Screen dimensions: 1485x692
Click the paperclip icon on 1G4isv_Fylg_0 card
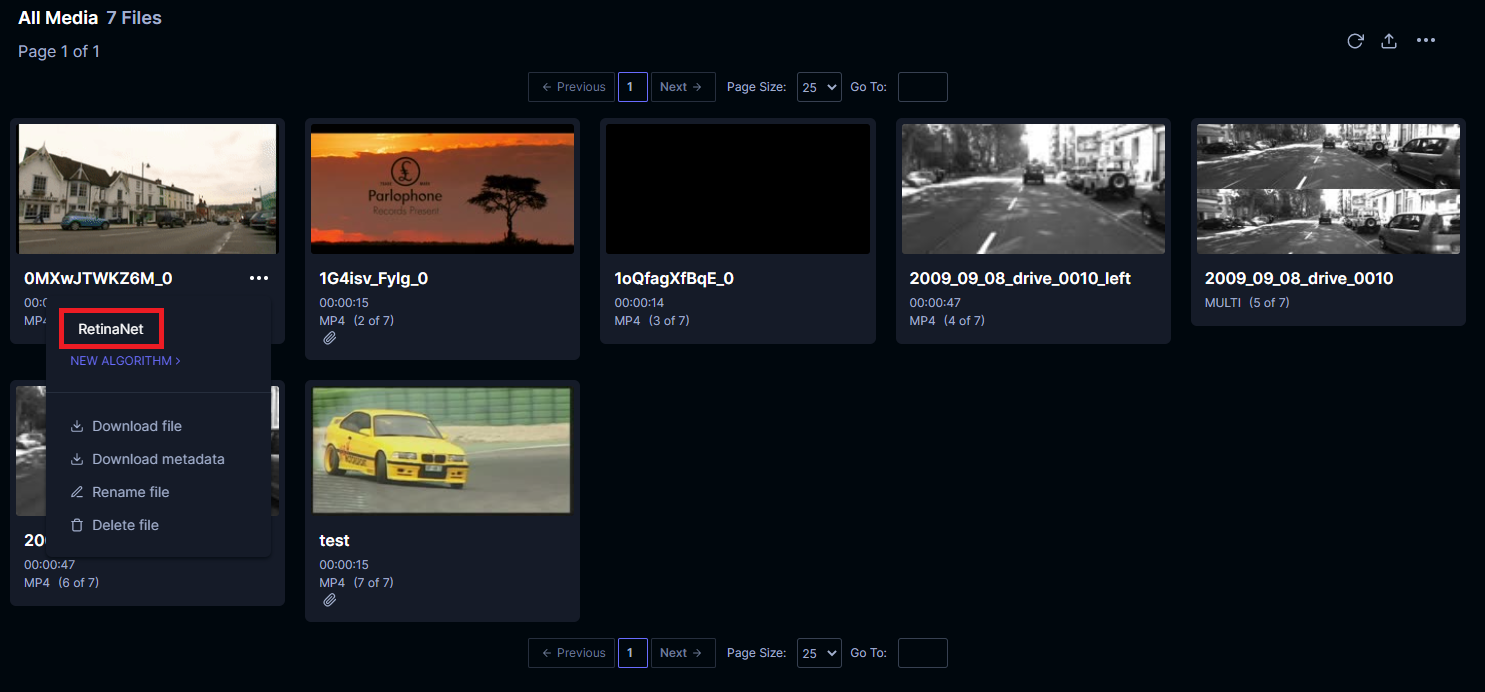pos(329,338)
